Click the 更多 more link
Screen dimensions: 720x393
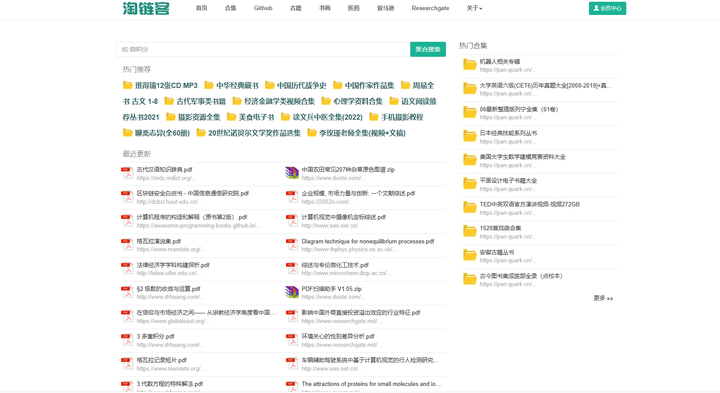coord(603,298)
